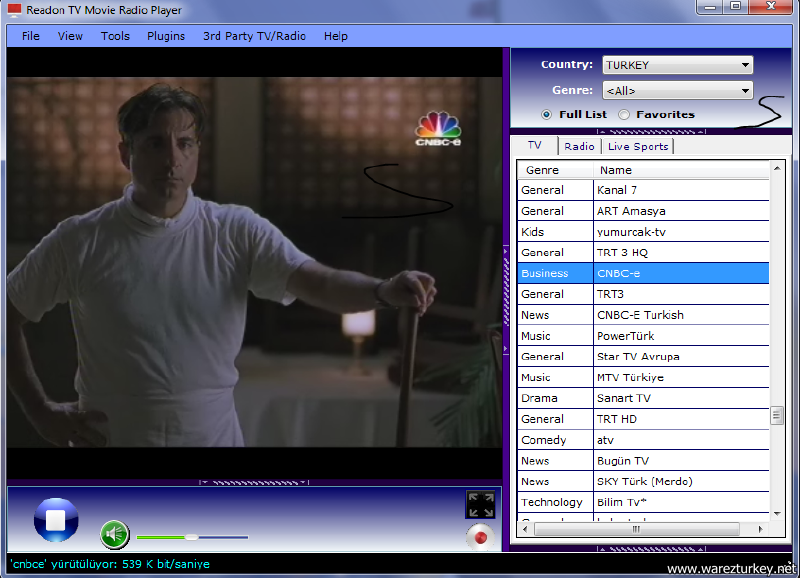Select the Full List radio button
The width and height of the screenshot is (800, 578).
tap(546, 115)
